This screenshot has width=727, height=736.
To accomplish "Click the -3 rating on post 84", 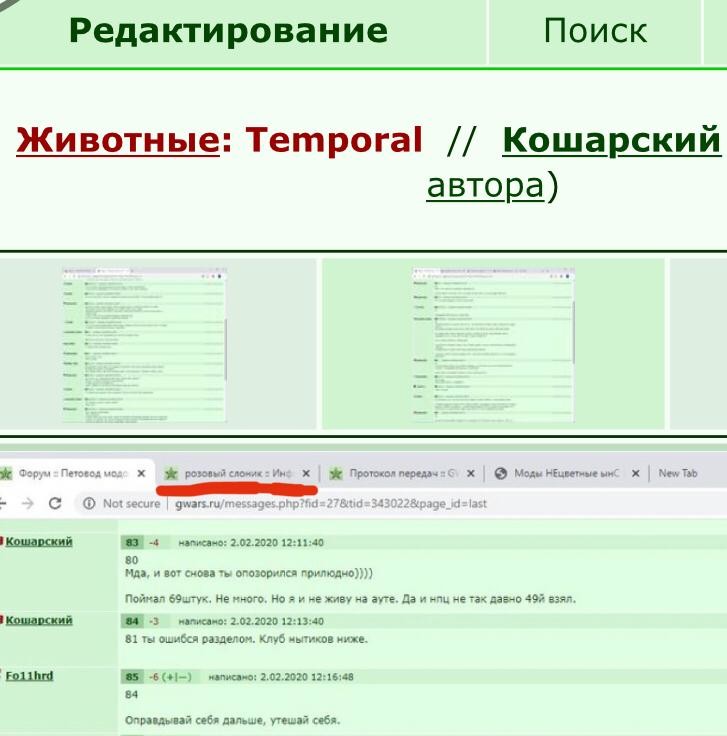I will coord(154,621).
